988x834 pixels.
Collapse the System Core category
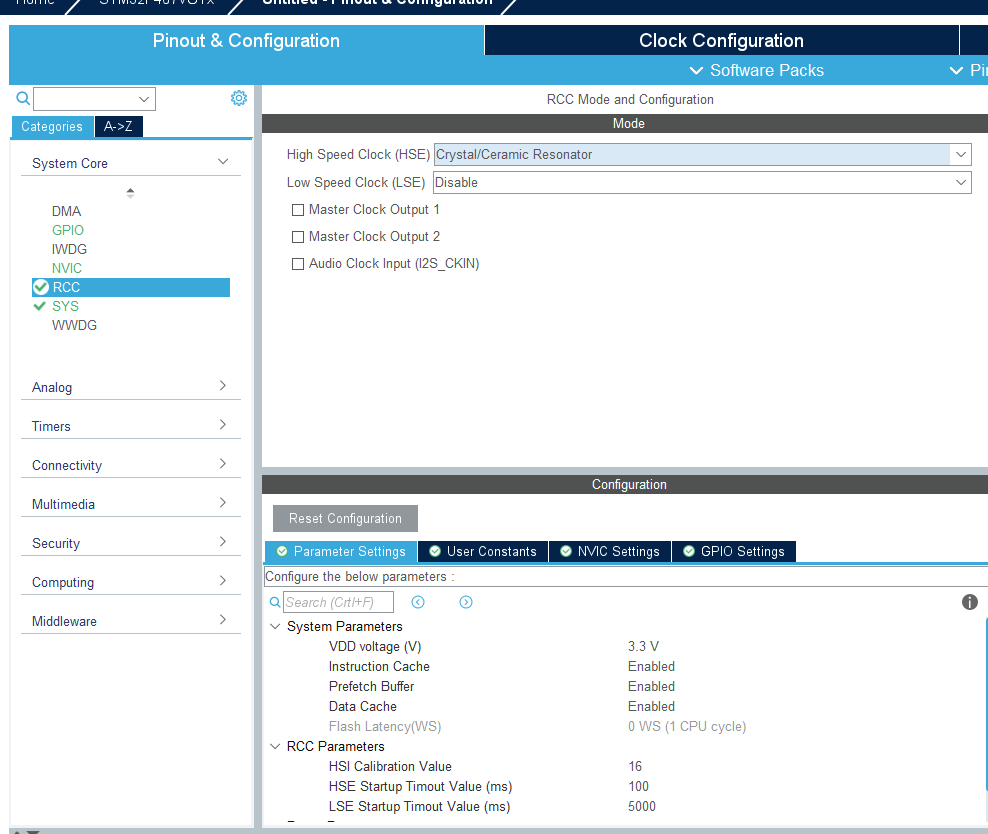[x=223, y=162]
